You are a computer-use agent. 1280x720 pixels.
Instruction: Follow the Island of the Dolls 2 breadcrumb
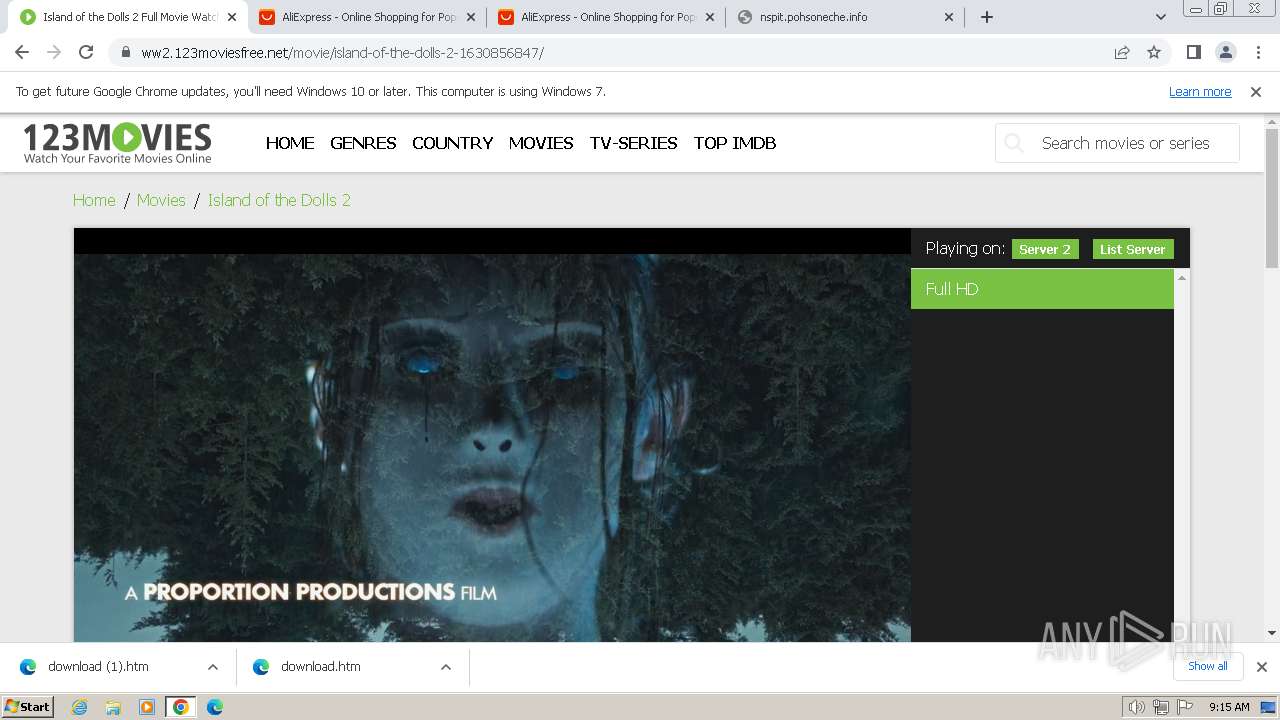[279, 200]
